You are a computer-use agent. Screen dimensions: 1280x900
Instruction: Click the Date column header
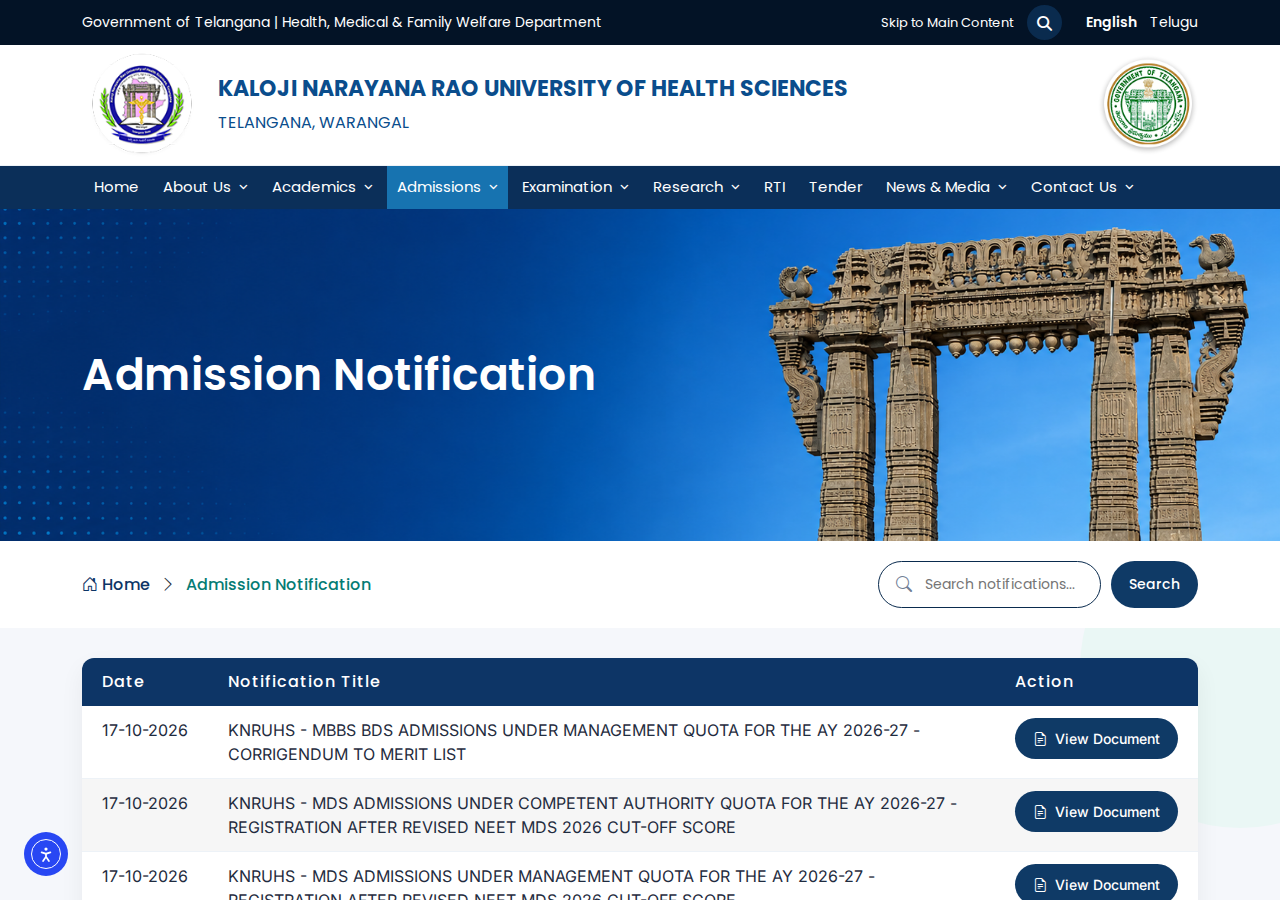pyautogui.click(x=123, y=681)
